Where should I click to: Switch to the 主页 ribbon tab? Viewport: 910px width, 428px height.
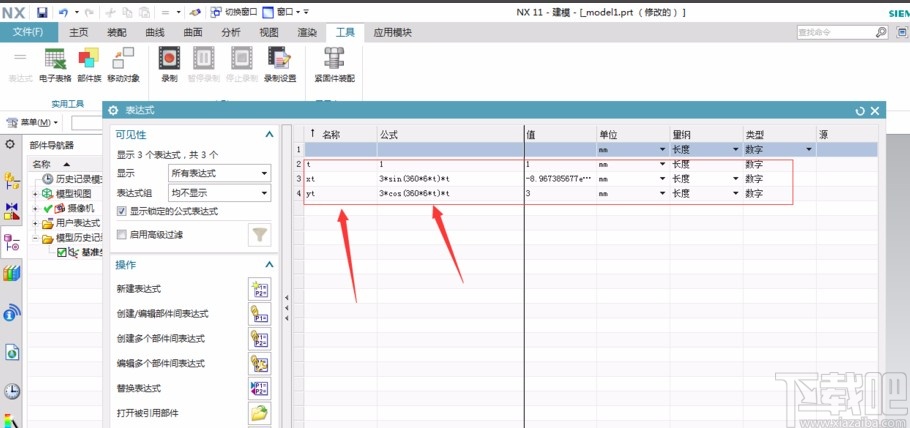click(78, 33)
